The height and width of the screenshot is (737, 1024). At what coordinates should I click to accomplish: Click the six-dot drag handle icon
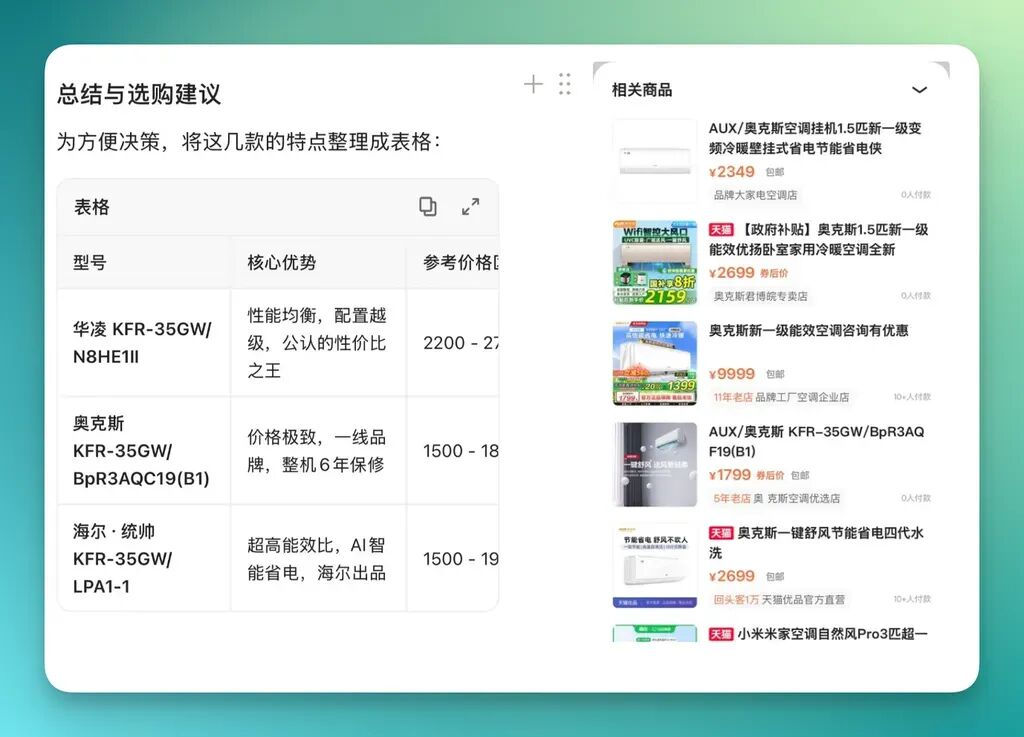[x=565, y=85]
